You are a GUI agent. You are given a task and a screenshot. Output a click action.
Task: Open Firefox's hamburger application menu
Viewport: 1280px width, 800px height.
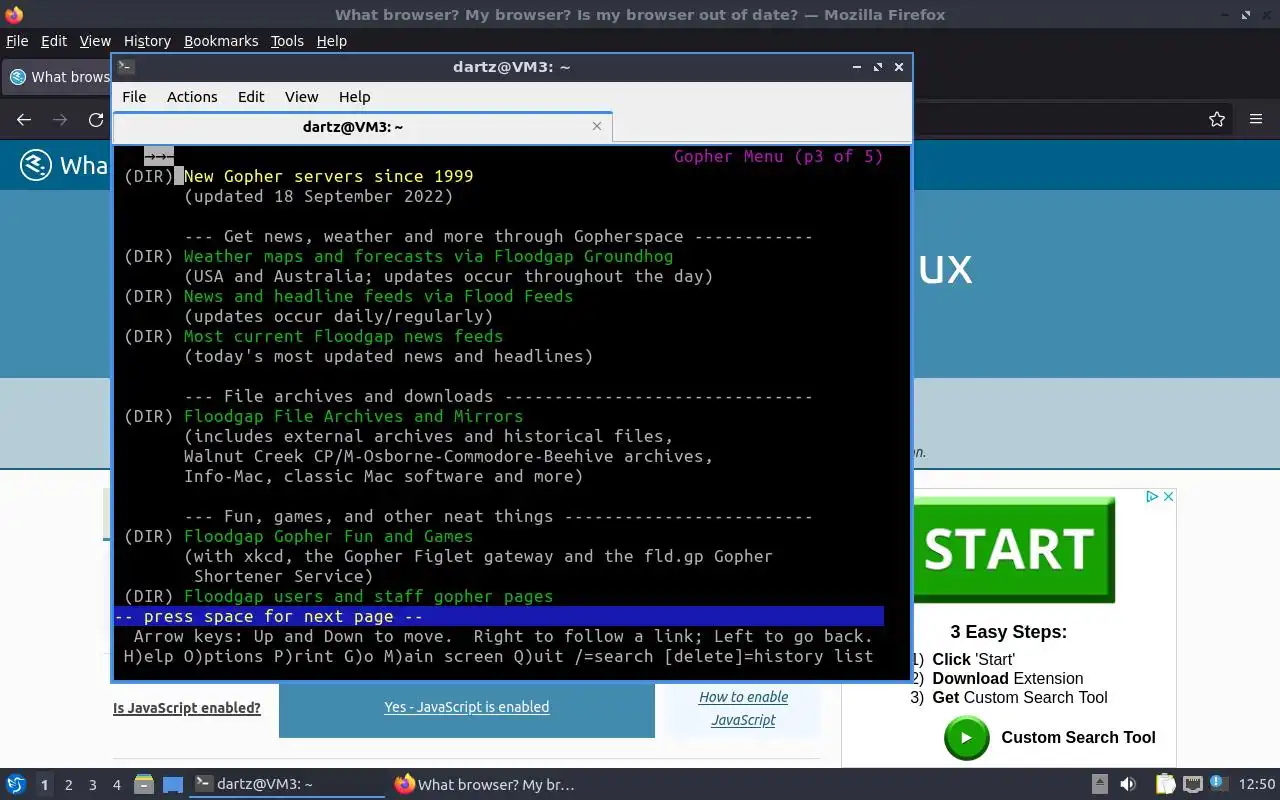pos(1256,119)
